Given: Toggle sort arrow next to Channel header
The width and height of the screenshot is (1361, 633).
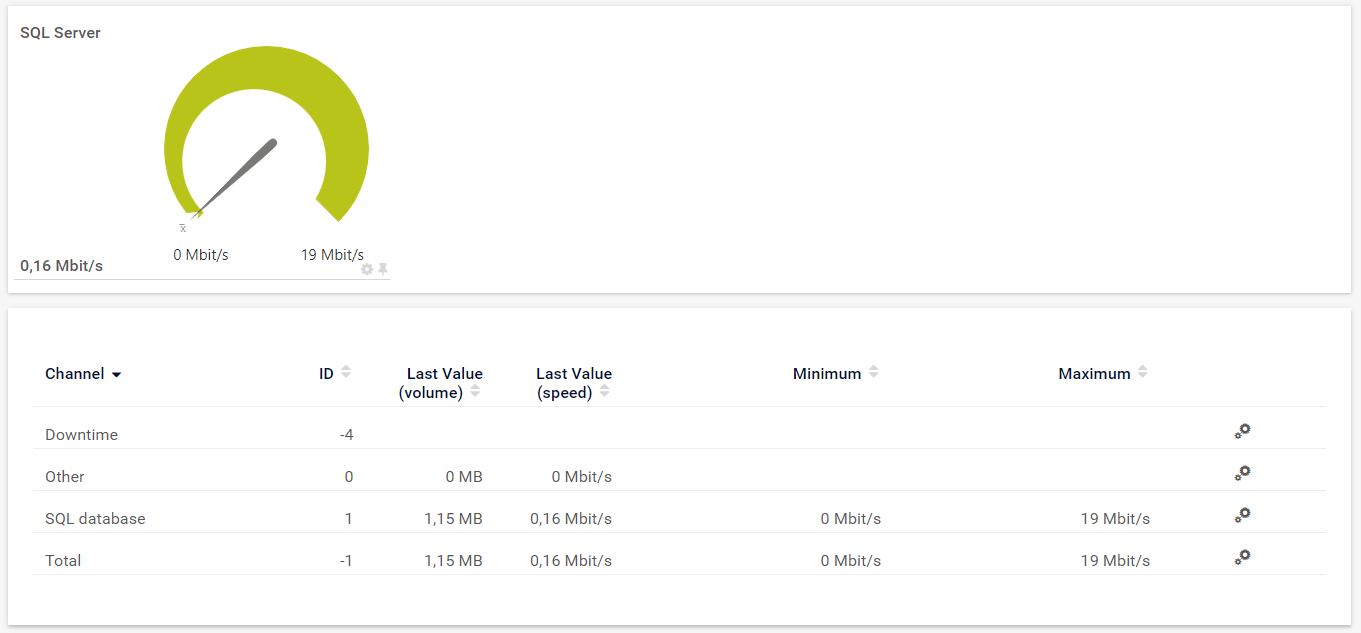Looking at the screenshot, I should [x=116, y=375].
